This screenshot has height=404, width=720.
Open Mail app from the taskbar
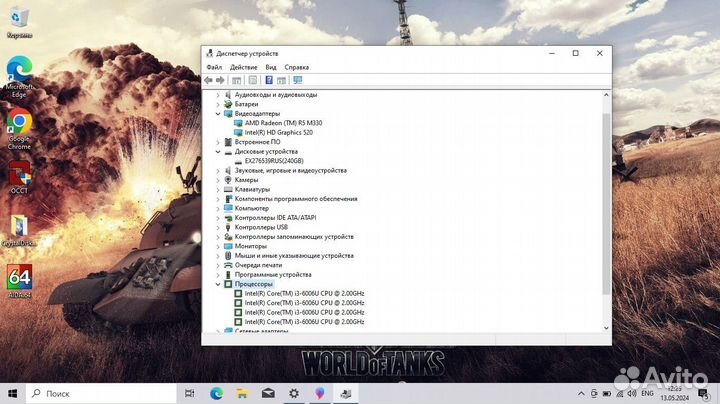(x=268, y=393)
